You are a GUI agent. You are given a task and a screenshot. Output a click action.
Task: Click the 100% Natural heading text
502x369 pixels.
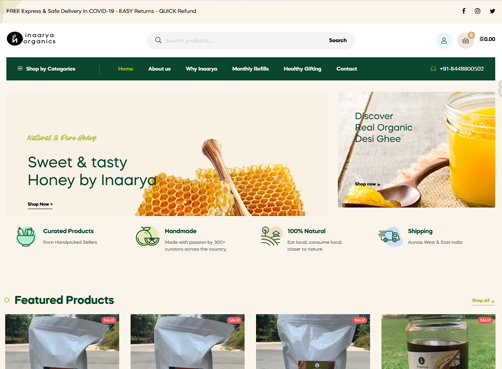click(307, 231)
